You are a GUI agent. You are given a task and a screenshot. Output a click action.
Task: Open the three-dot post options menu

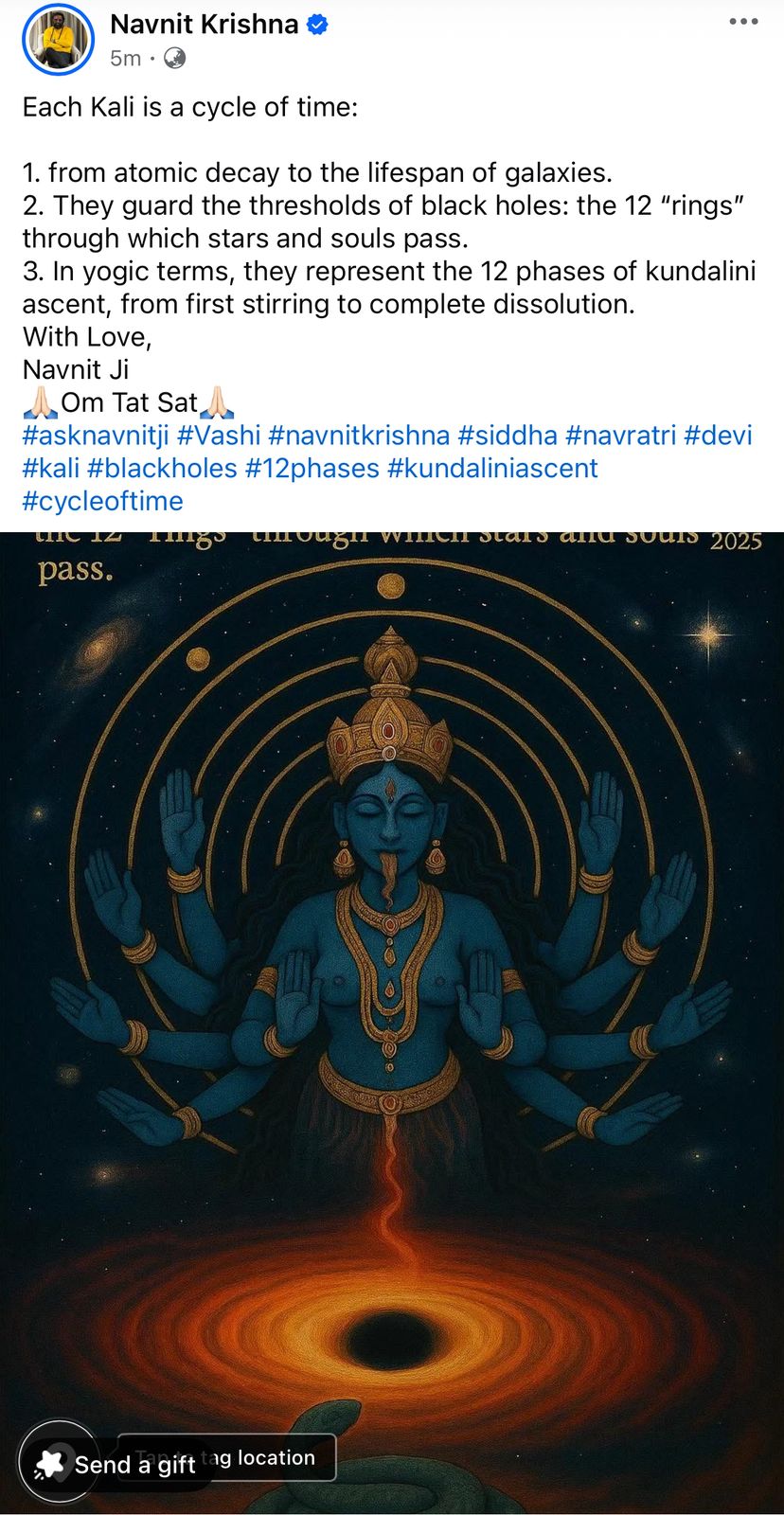point(743,22)
